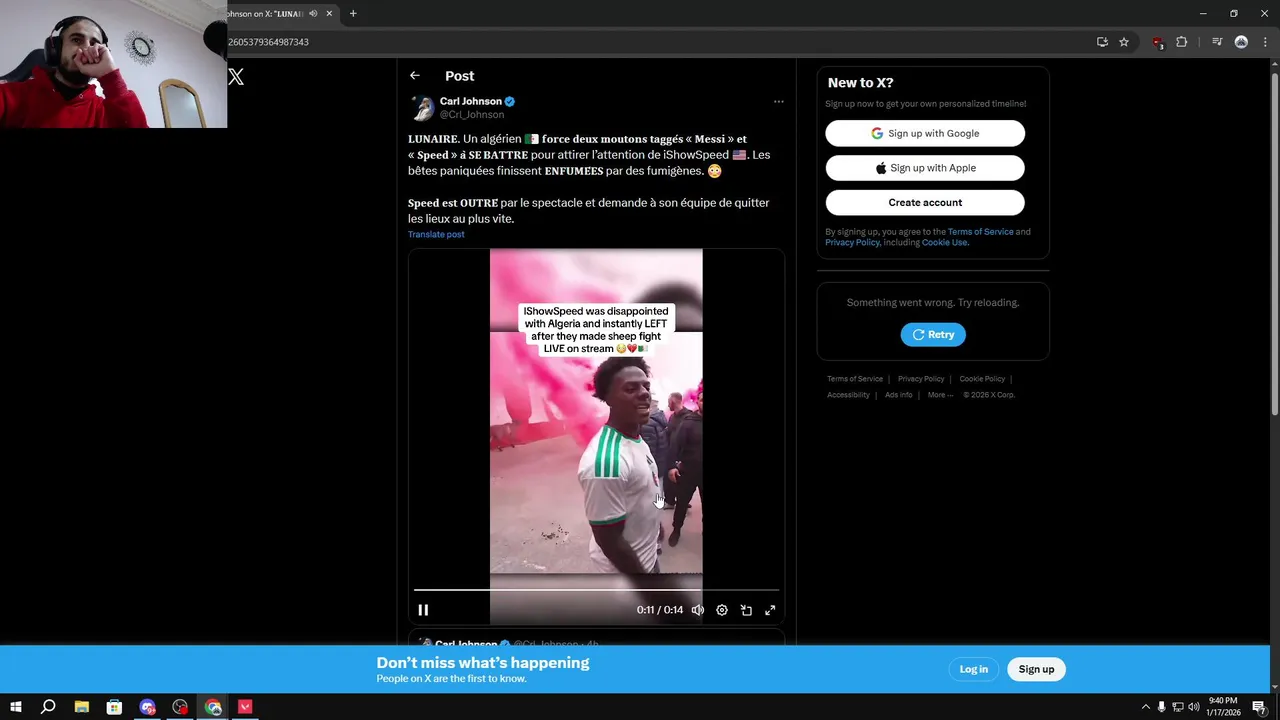Sign up with Apple
Image resolution: width=1280 pixels, height=720 pixels.
click(925, 168)
